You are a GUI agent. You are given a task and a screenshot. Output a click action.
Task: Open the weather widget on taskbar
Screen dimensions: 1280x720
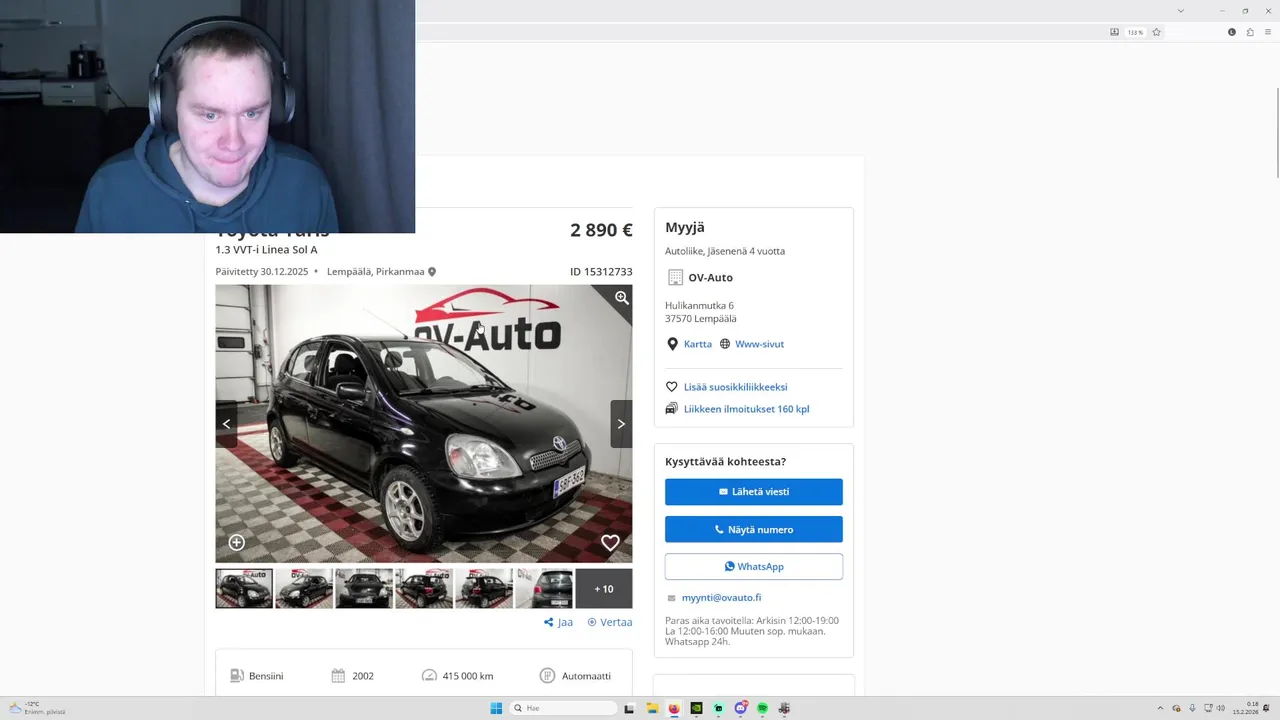36,708
